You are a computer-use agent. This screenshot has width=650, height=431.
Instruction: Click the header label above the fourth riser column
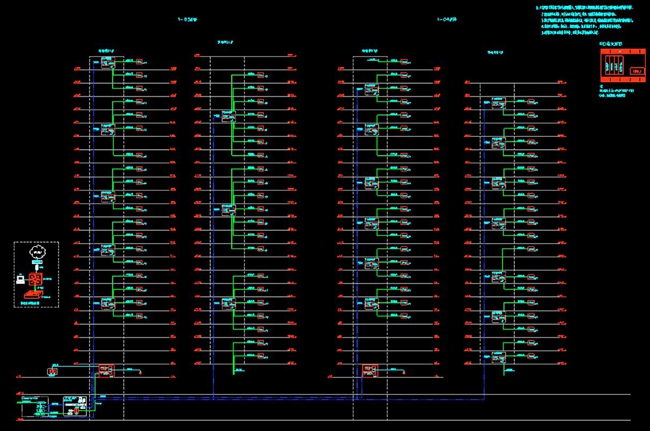tap(495, 50)
